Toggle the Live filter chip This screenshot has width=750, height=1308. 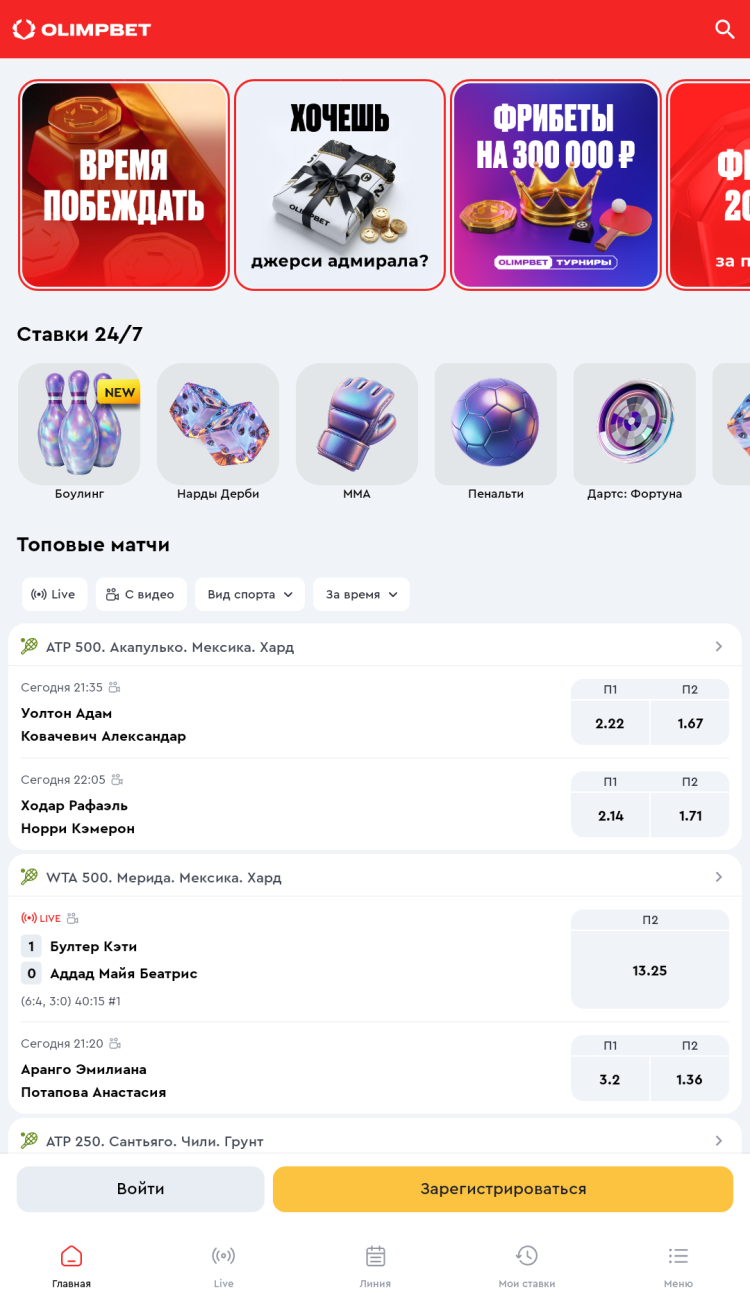(55, 594)
